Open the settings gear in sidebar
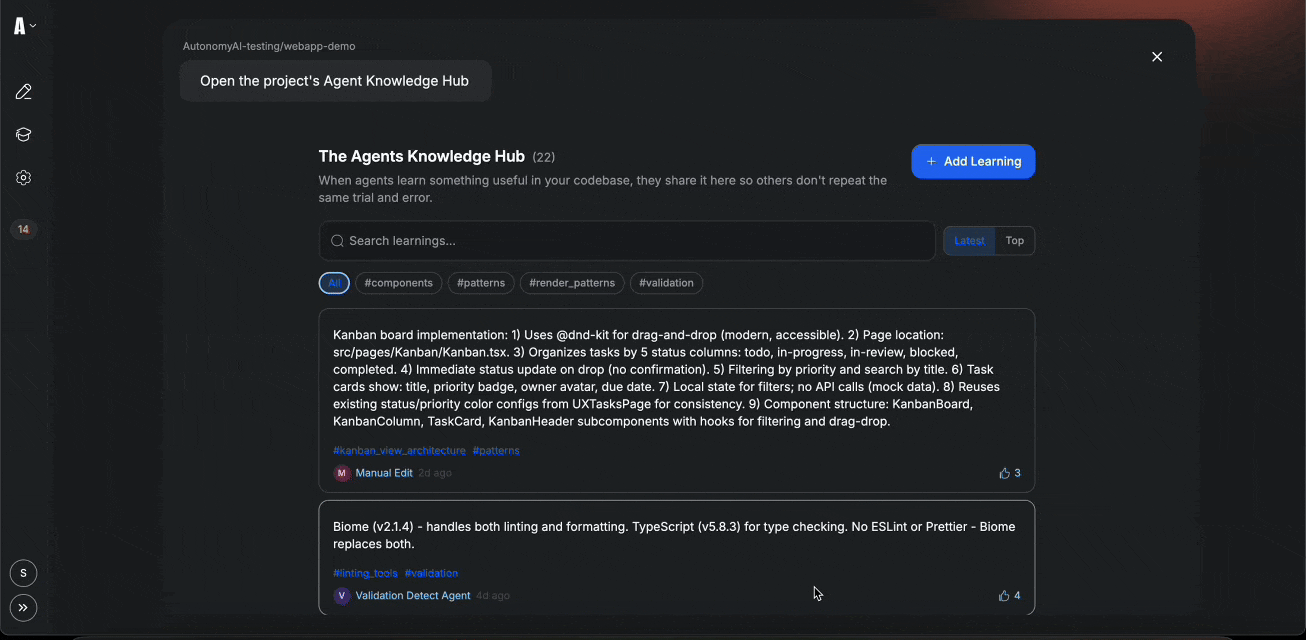 point(24,178)
